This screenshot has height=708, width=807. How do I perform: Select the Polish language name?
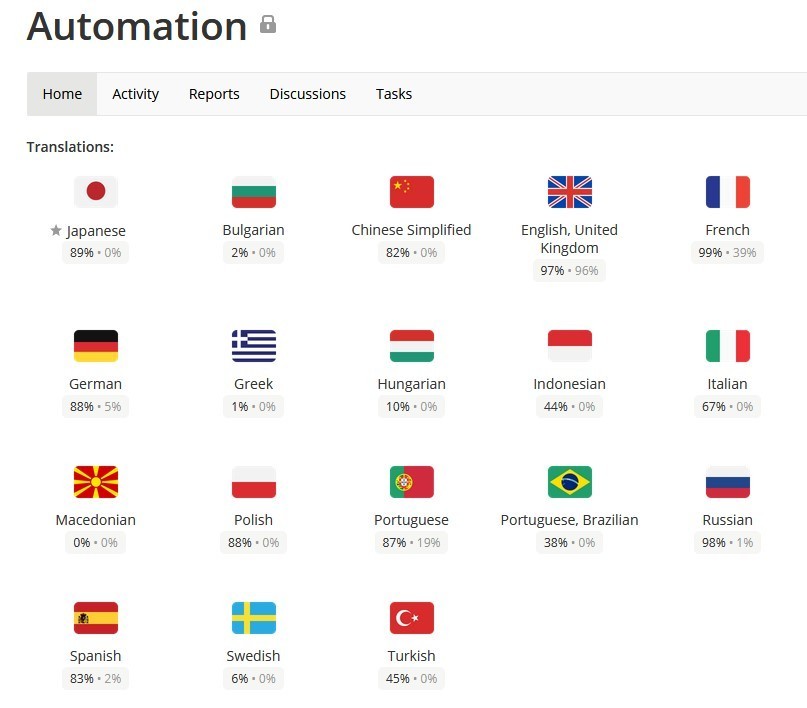tap(253, 520)
